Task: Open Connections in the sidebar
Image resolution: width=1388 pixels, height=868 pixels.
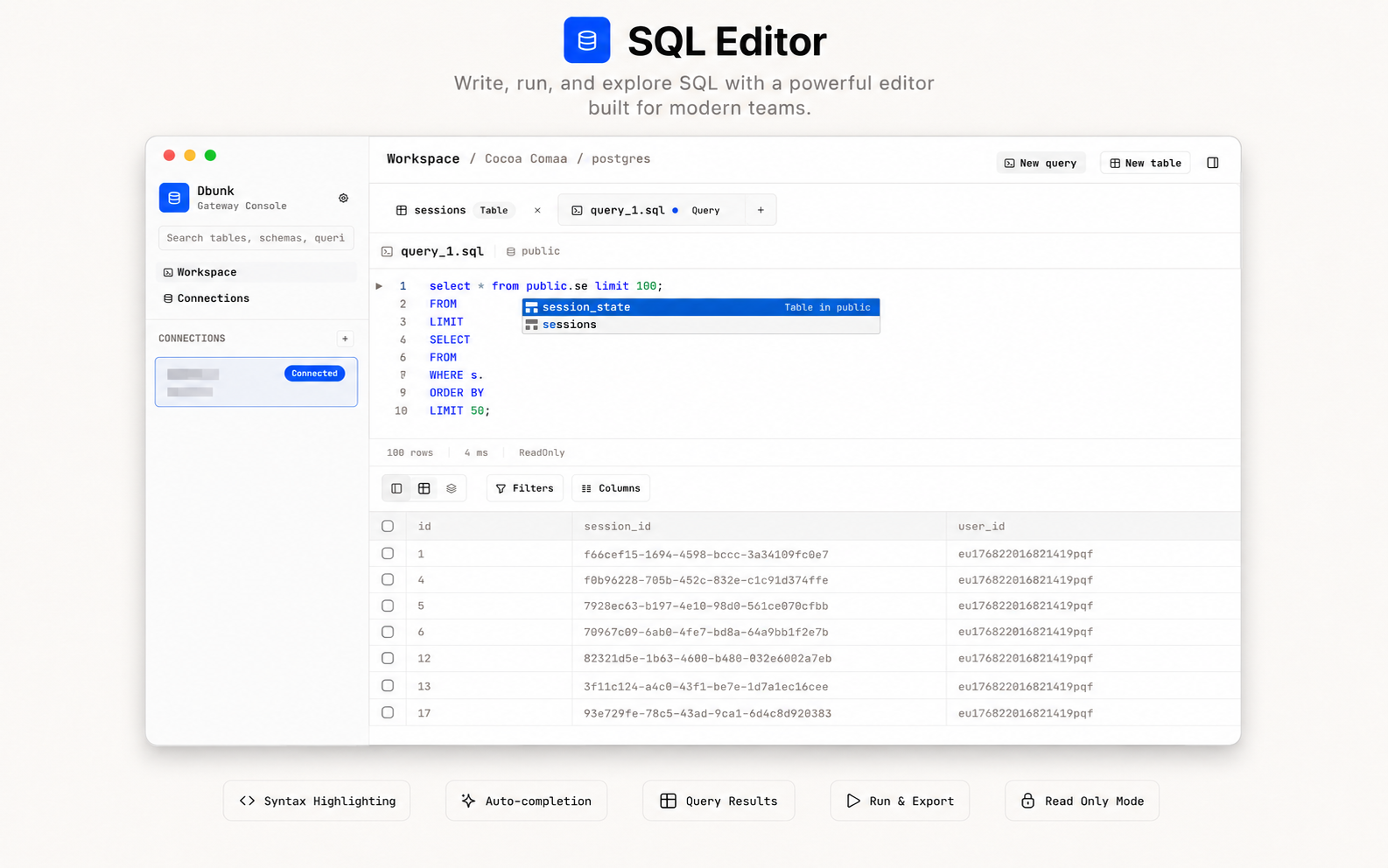Action: click(x=256, y=298)
